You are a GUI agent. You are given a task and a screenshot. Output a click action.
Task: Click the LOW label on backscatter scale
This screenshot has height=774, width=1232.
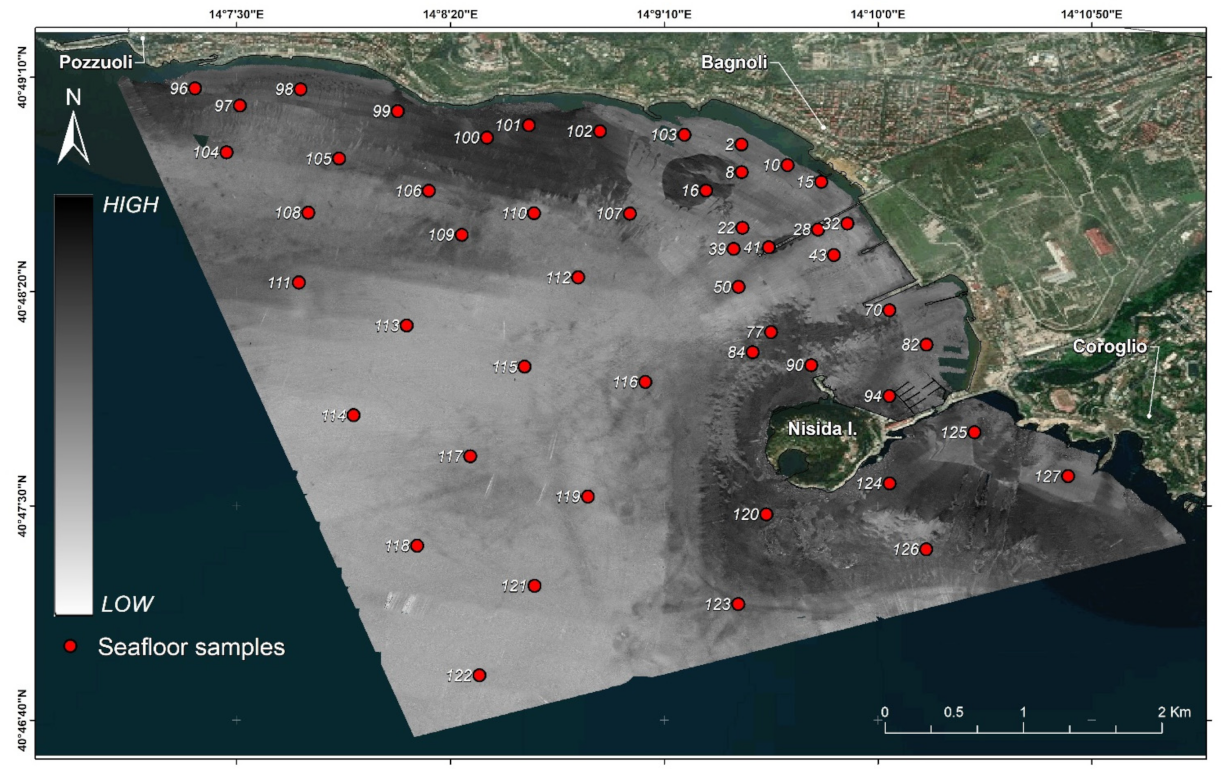point(127,604)
